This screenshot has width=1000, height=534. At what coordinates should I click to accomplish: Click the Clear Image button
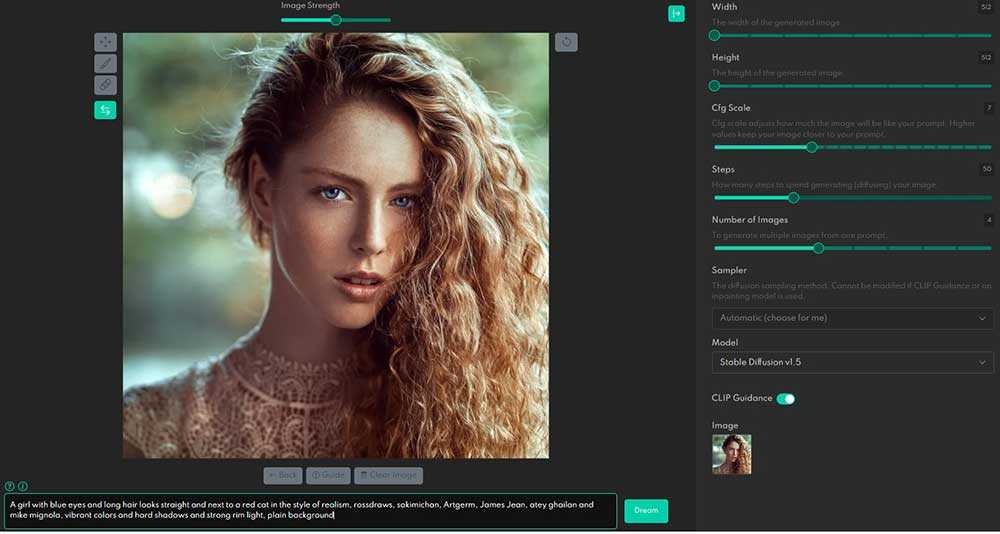click(389, 476)
